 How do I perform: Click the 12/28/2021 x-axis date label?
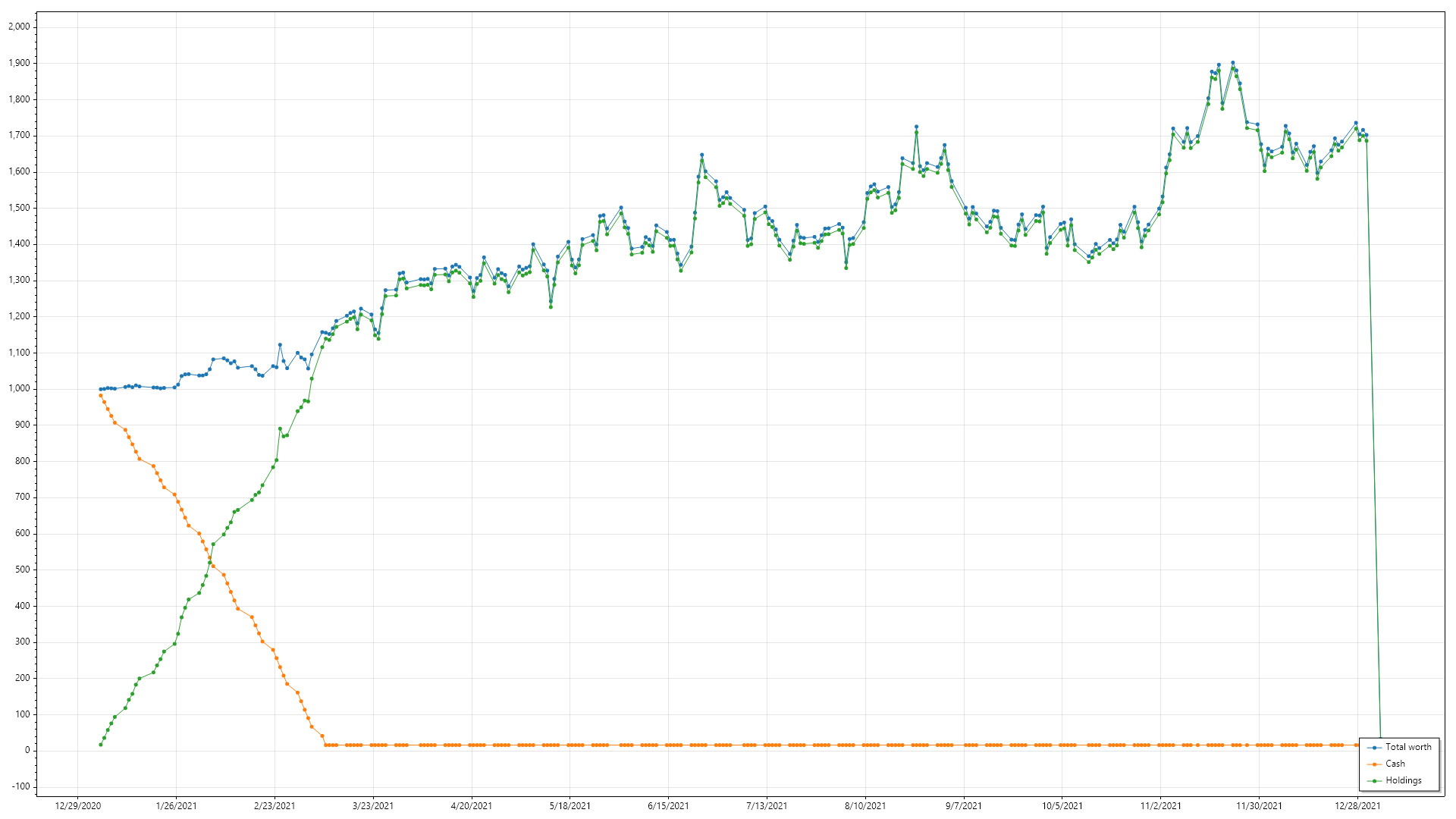pyautogui.click(x=1357, y=806)
